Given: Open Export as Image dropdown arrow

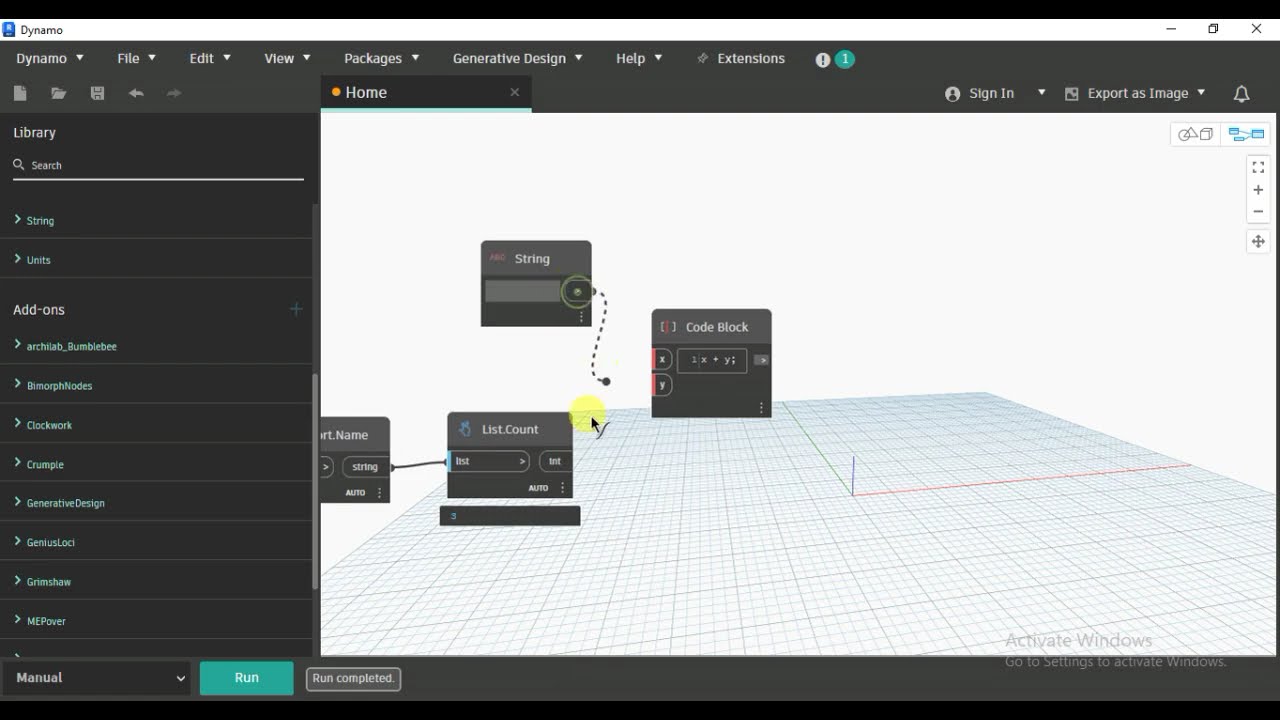Looking at the screenshot, I should point(1201,92).
